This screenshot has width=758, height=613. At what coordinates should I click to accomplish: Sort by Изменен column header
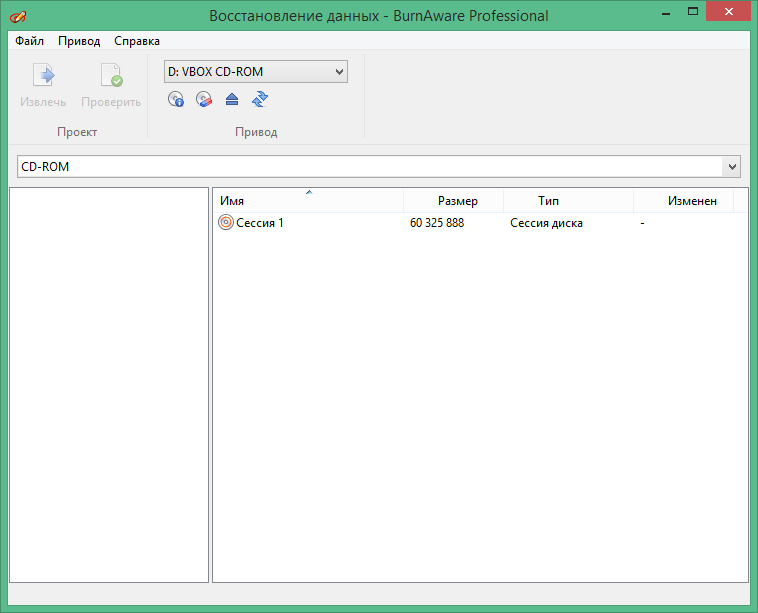pyautogui.click(x=691, y=201)
